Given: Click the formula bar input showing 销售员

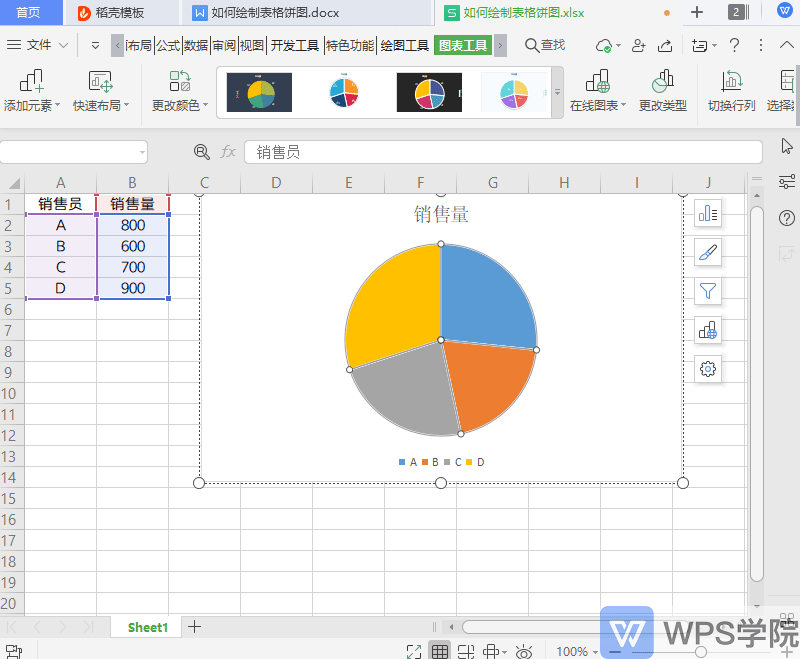Looking at the screenshot, I should tap(503, 152).
